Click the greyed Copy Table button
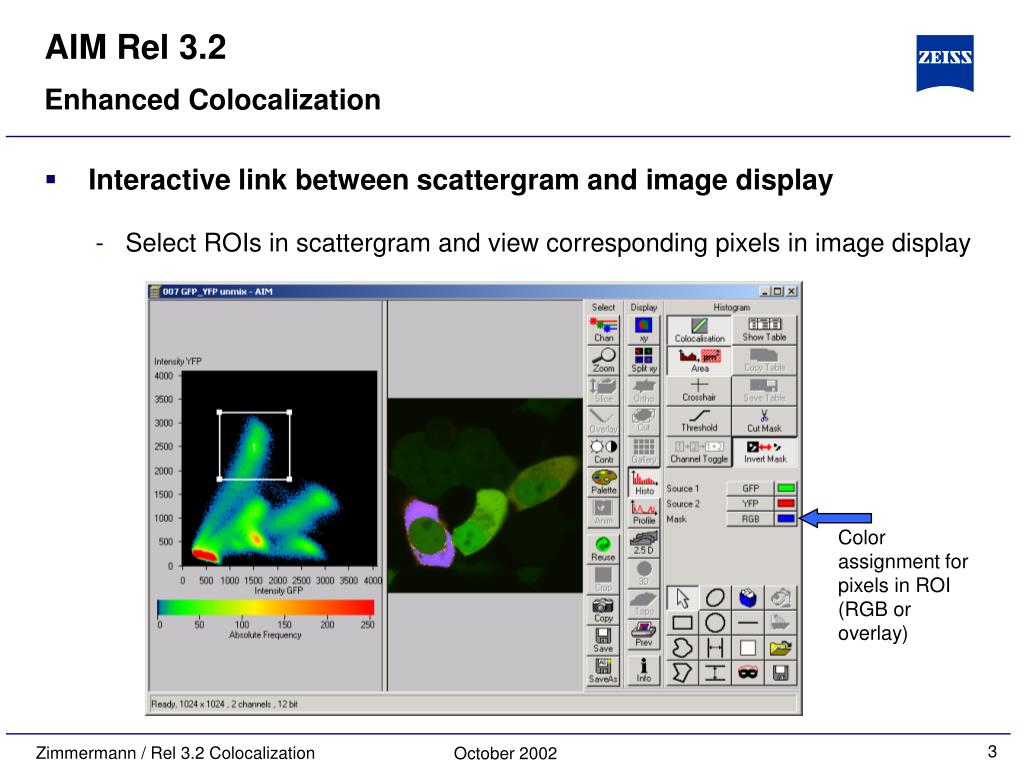This screenshot has width=1024, height=768. click(x=765, y=360)
